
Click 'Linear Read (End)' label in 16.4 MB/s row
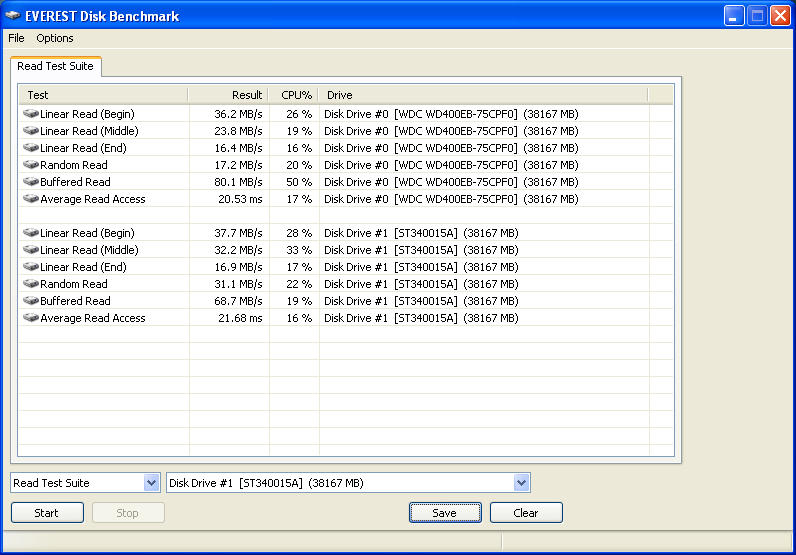tap(83, 148)
